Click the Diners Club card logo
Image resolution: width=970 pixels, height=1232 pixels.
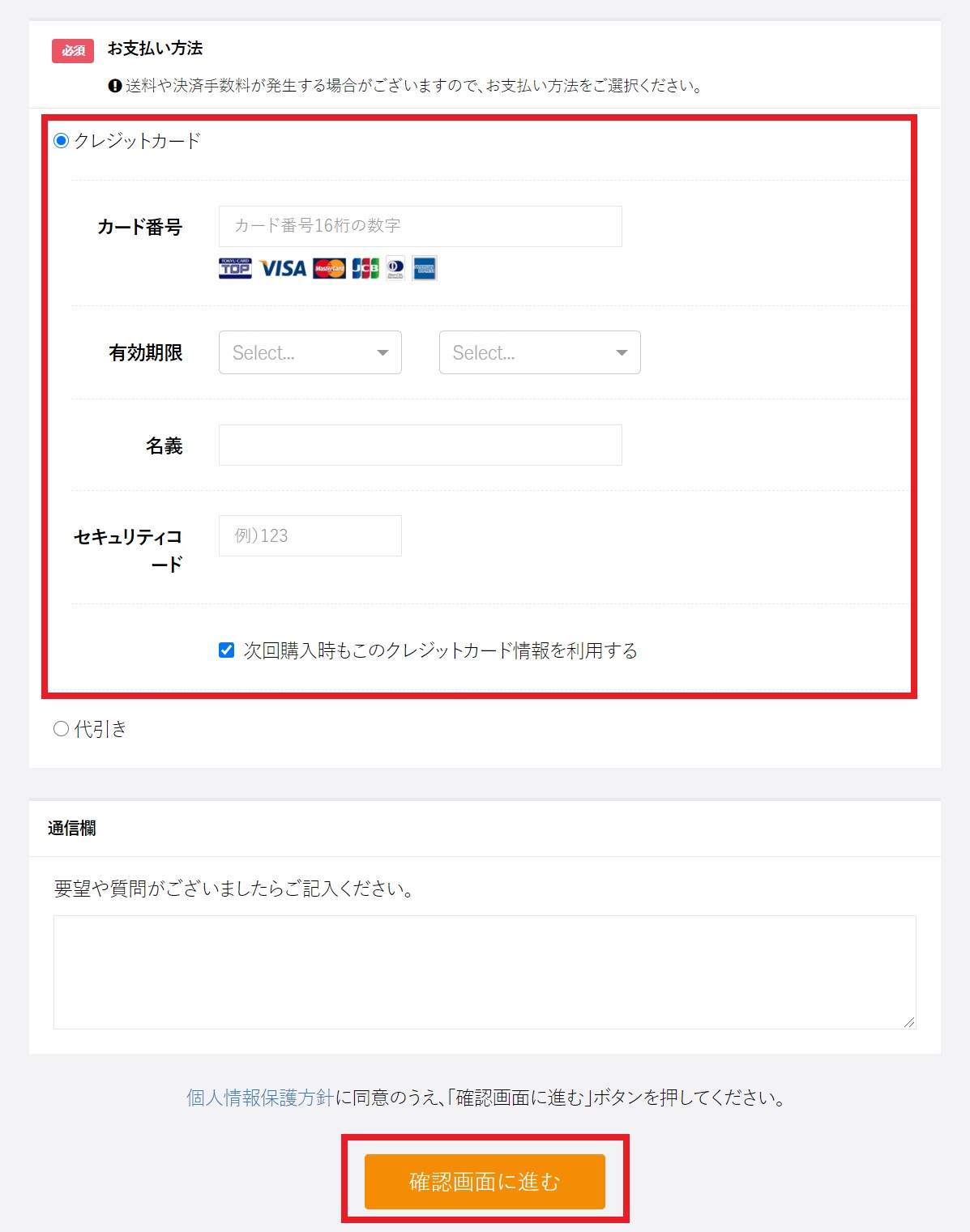point(395,268)
